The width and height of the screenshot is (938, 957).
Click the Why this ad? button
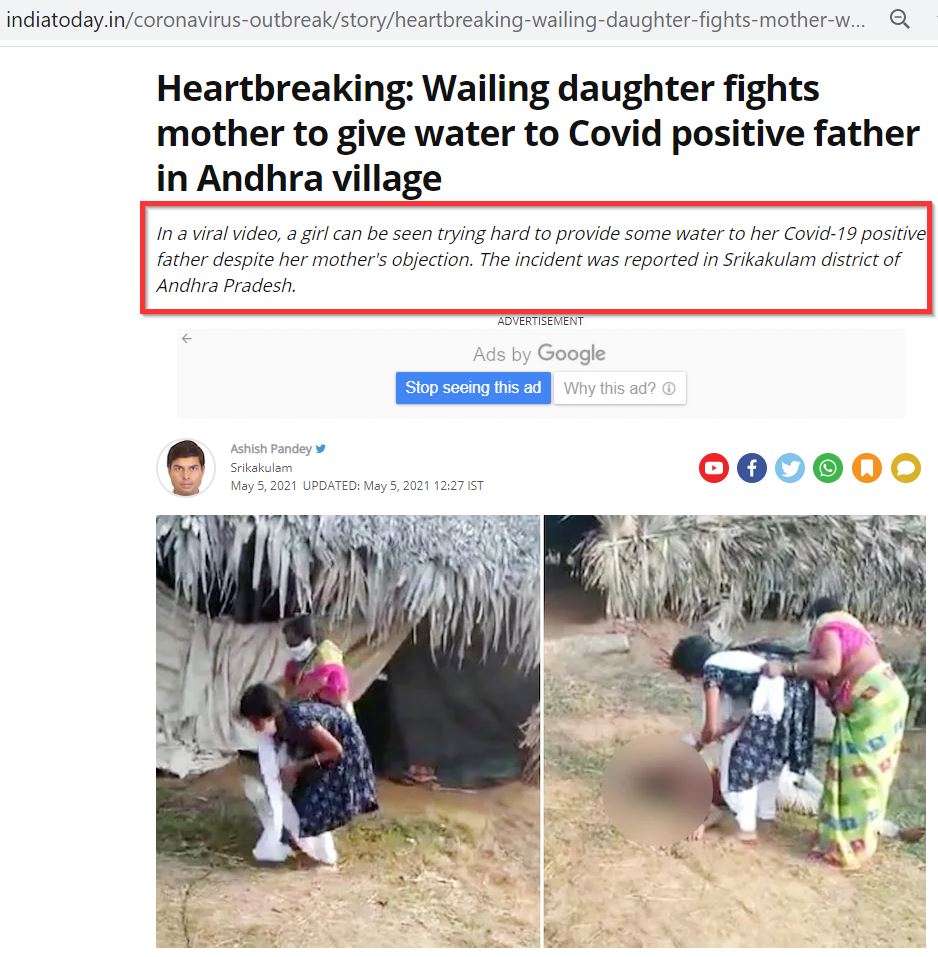pos(619,388)
